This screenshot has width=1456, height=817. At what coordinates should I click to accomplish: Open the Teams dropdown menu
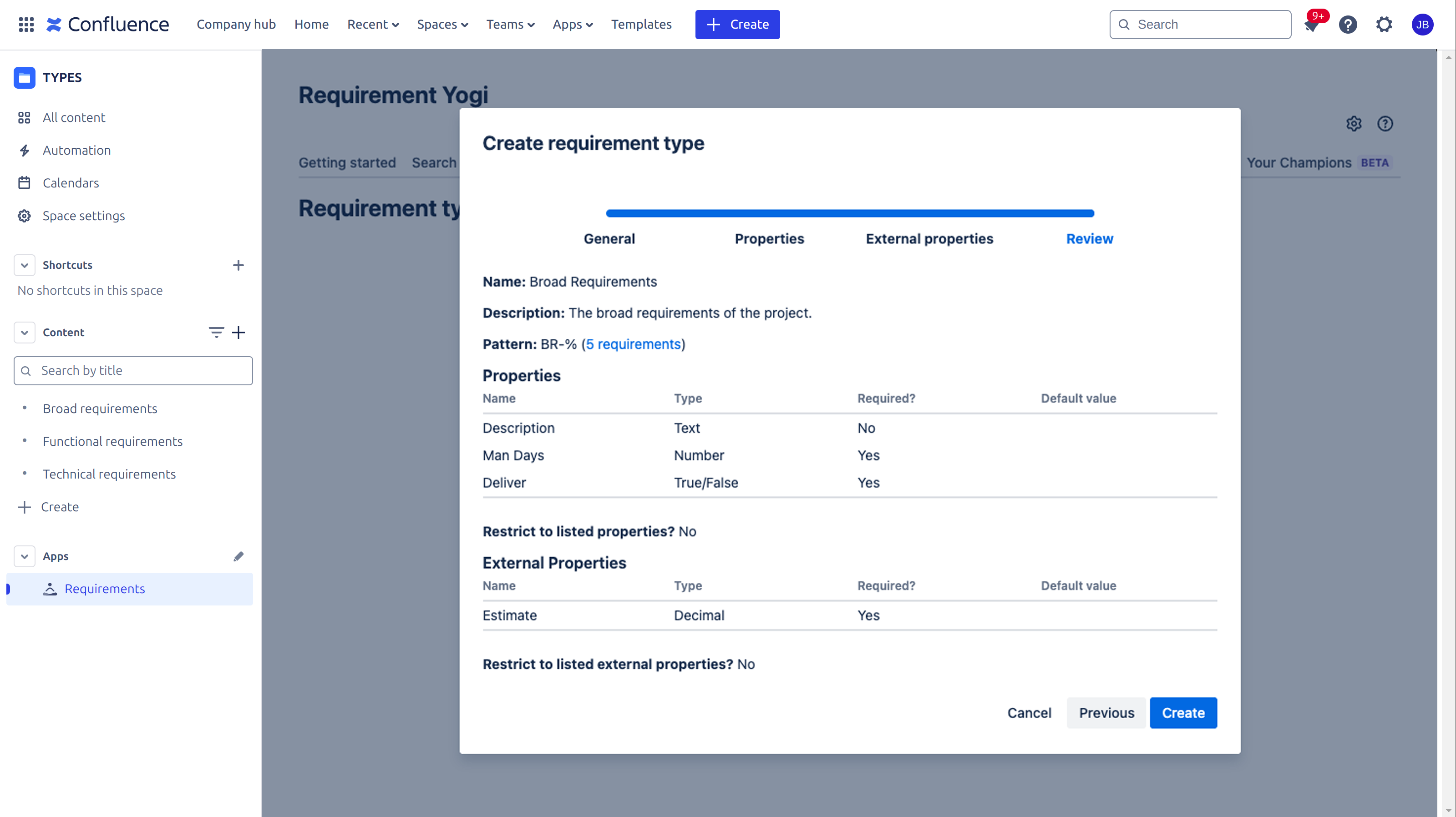(x=510, y=24)
